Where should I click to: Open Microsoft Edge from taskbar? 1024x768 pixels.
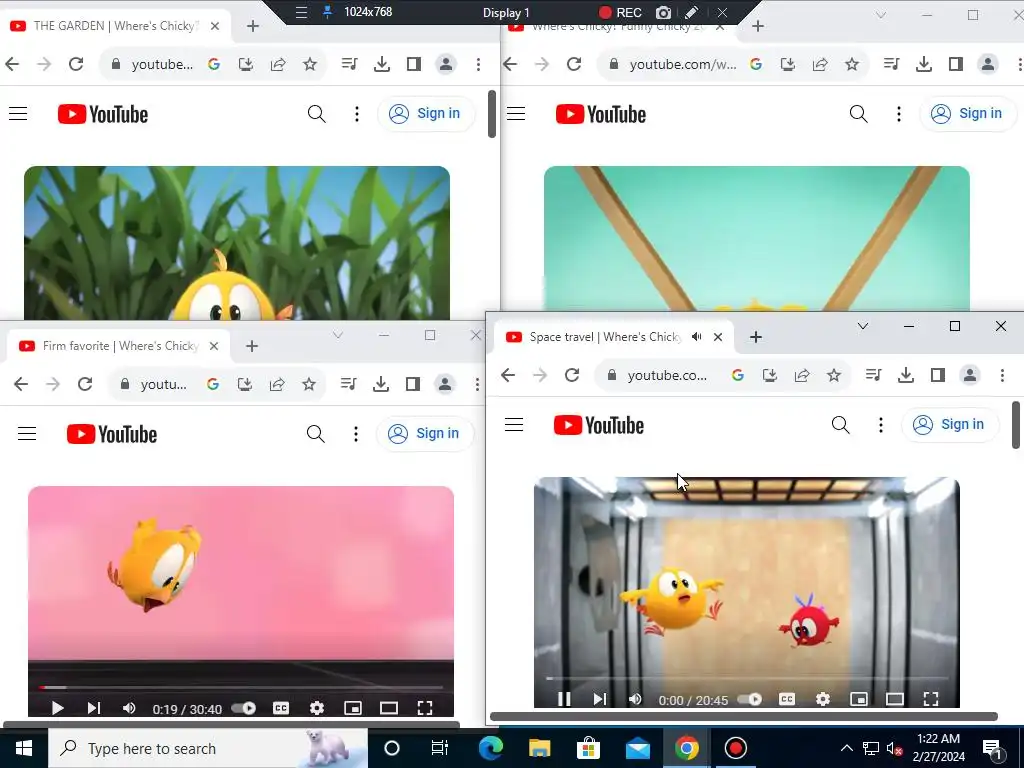point(490,748)
